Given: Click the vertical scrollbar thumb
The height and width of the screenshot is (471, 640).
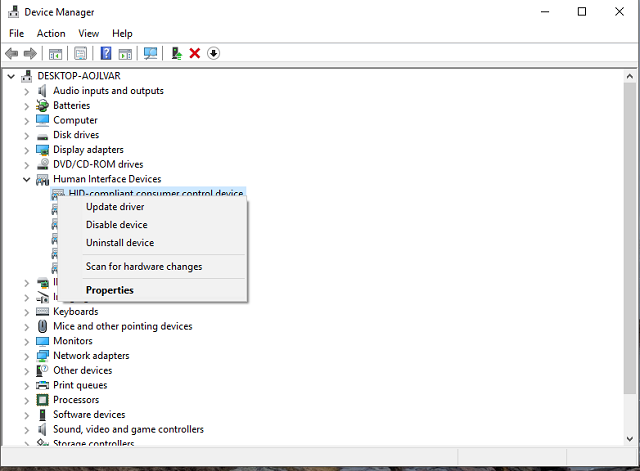Looking at the screenshot, I should [x=630, y=238].
